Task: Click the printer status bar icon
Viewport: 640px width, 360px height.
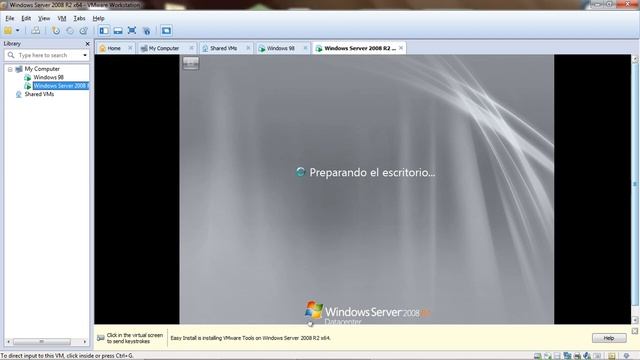Action: pyautogui.click(x=577, y=356)
